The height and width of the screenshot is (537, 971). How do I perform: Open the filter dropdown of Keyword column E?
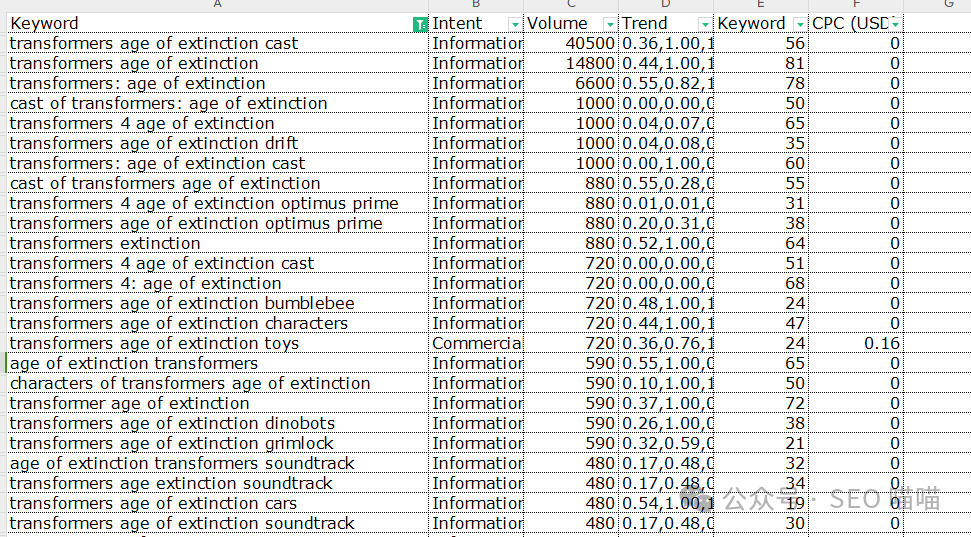pos(800,24)
